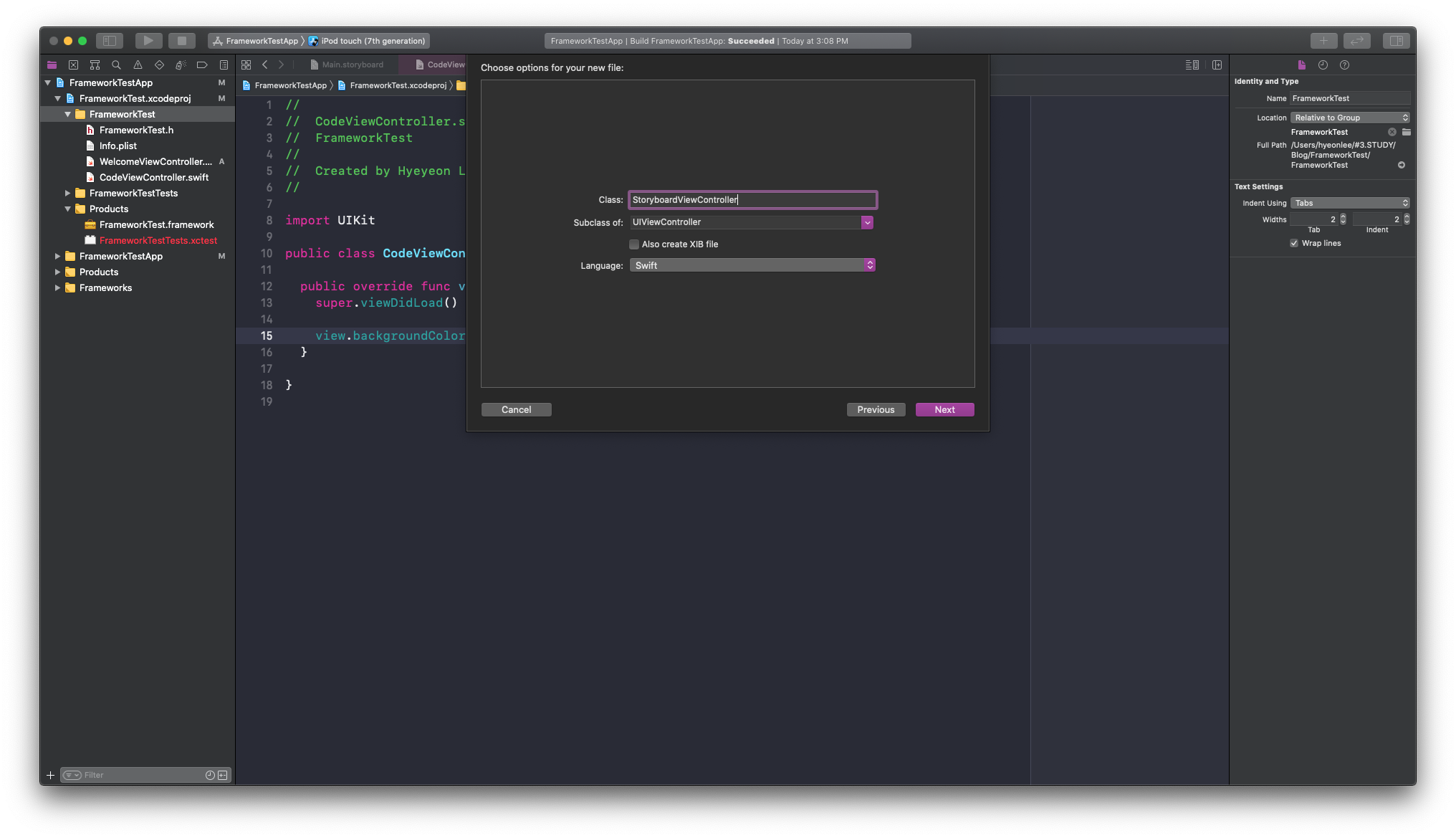Click the Cancel button
The image size is (1456, 838).
(516, 409)
